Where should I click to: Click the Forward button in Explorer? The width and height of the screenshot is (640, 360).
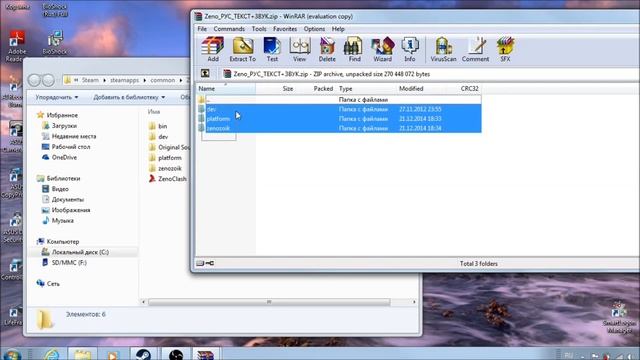pos(48,80)
